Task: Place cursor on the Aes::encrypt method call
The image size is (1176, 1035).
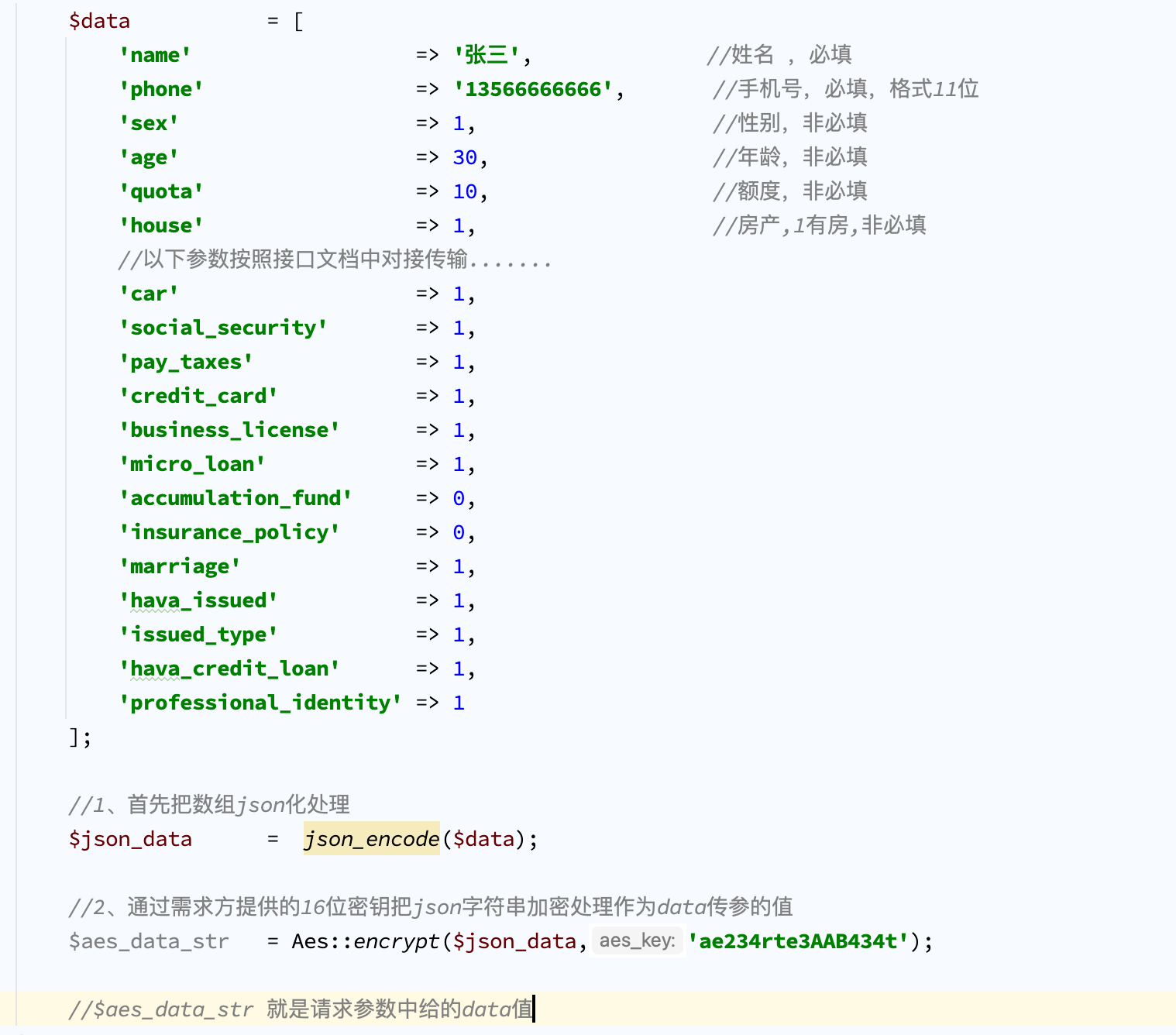Action: [364, 941]
